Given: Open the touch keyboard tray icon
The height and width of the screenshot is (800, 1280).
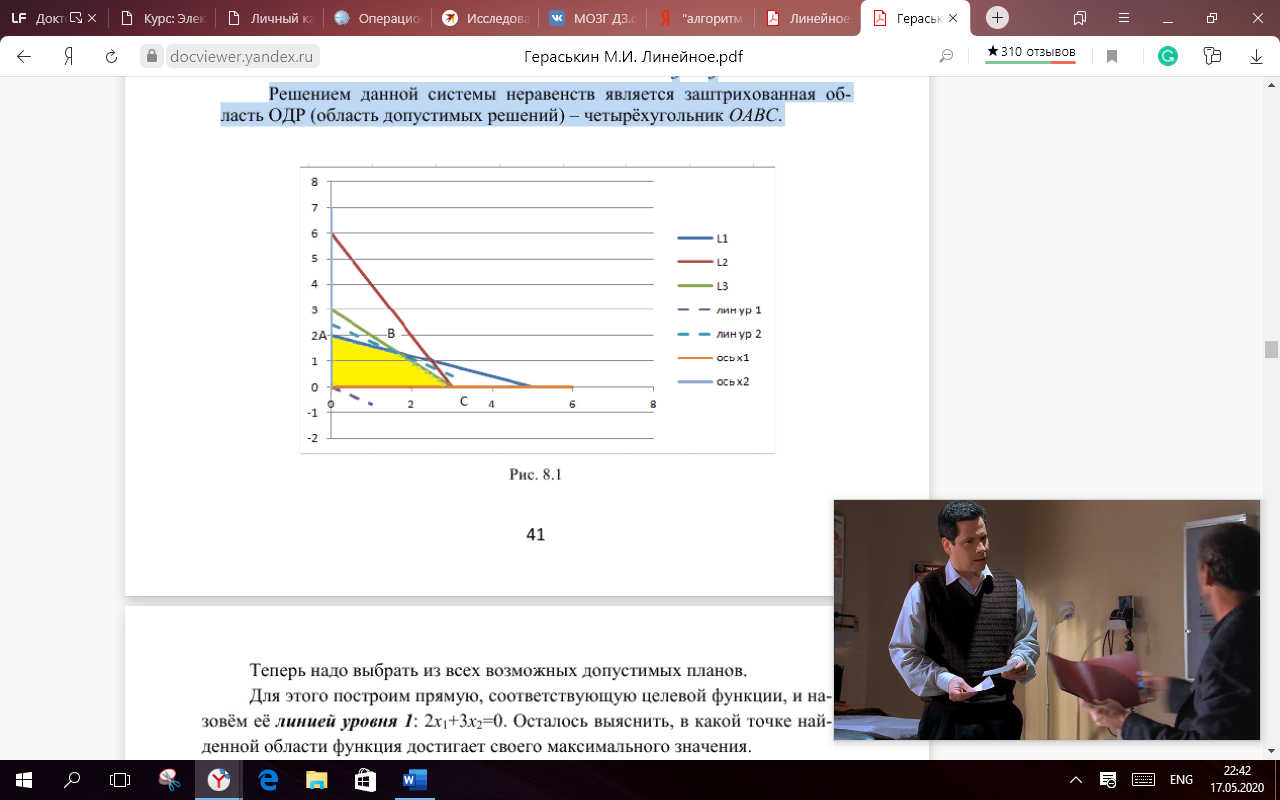Looking at the screenshot, I should (x=1141, y=779).
